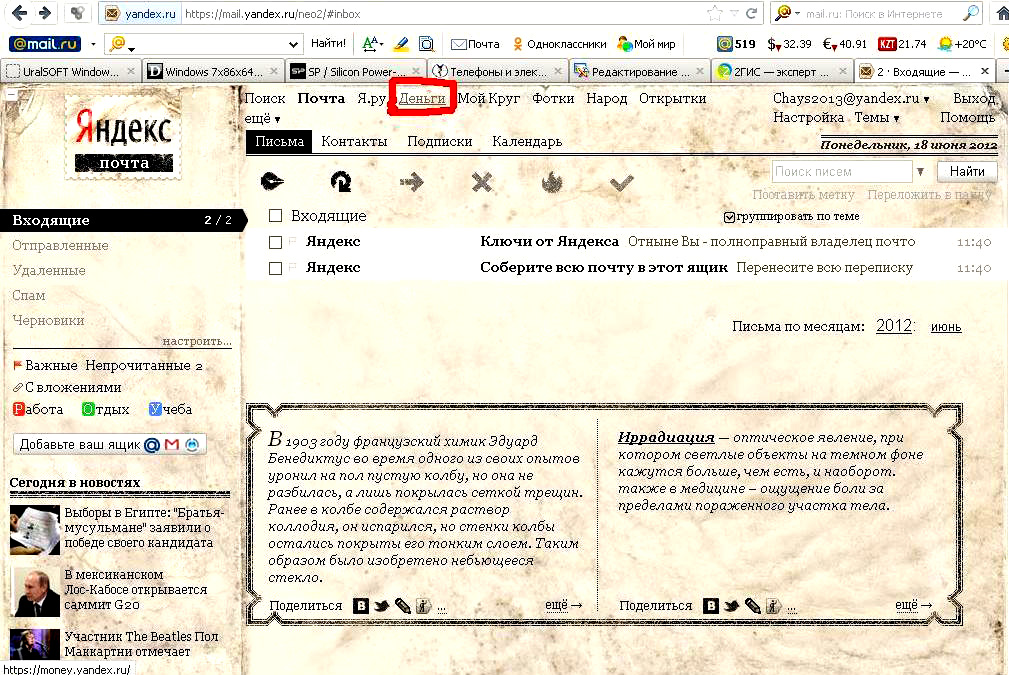The width and height of the screenshot is (1009, 675).
Task: Open the search type dropdown beside the @ icon
Action: coord(131,48)
